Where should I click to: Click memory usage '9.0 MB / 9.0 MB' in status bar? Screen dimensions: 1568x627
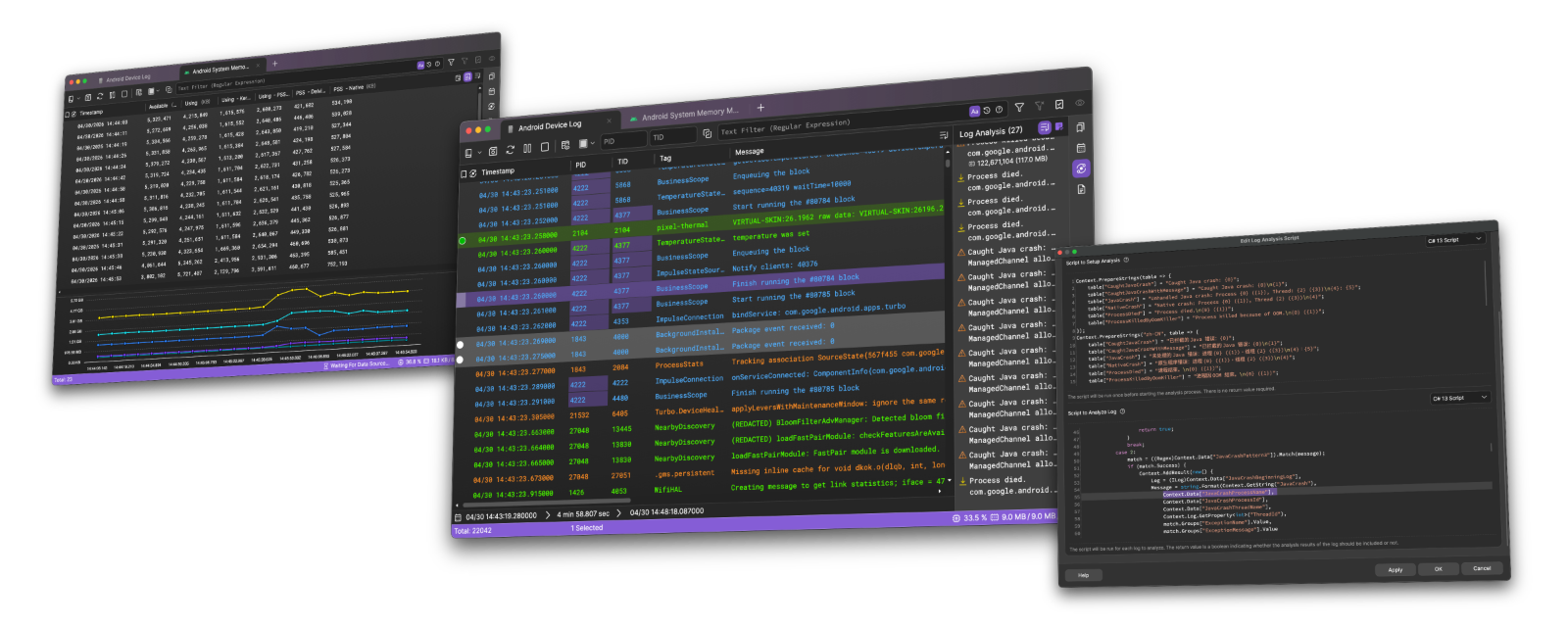click(1028, 516)
